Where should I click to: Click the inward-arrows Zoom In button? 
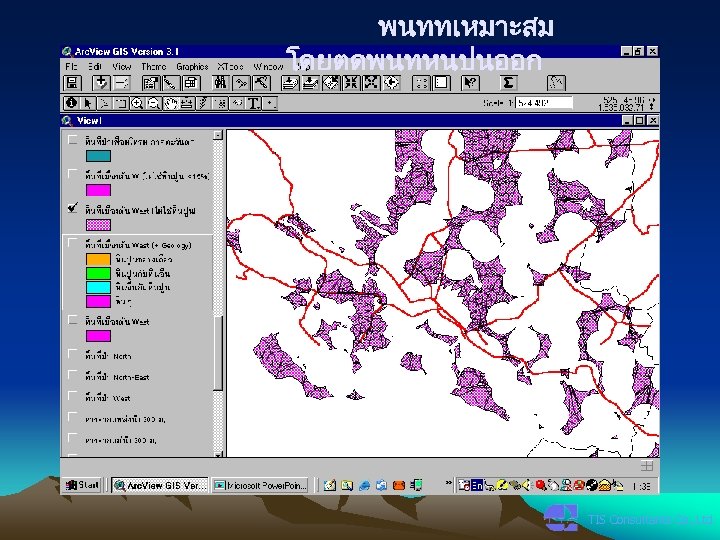(351, 83)
